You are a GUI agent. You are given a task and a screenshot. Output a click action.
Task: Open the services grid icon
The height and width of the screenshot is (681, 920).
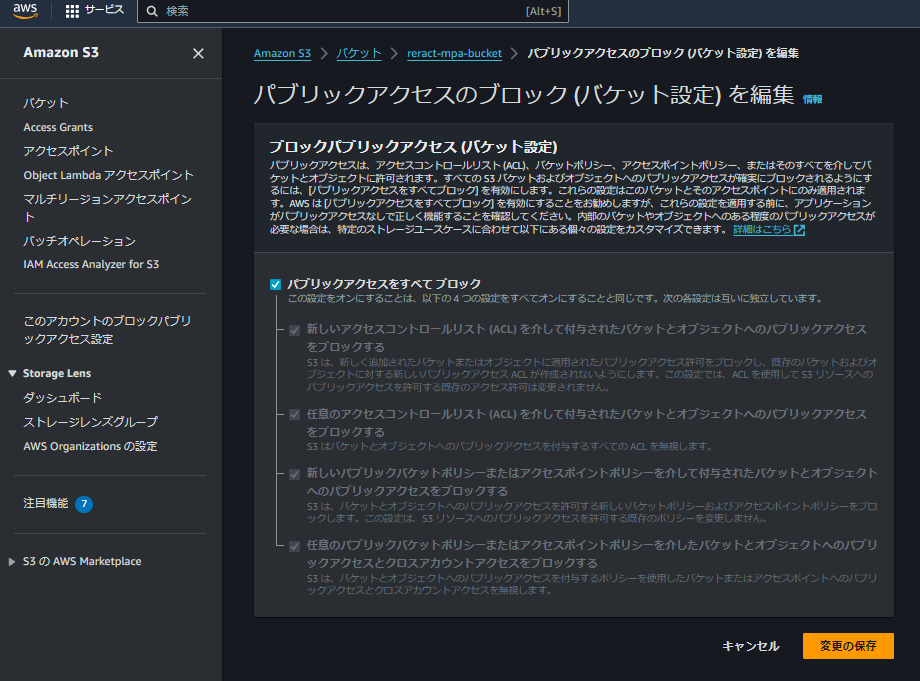(70, 12)
